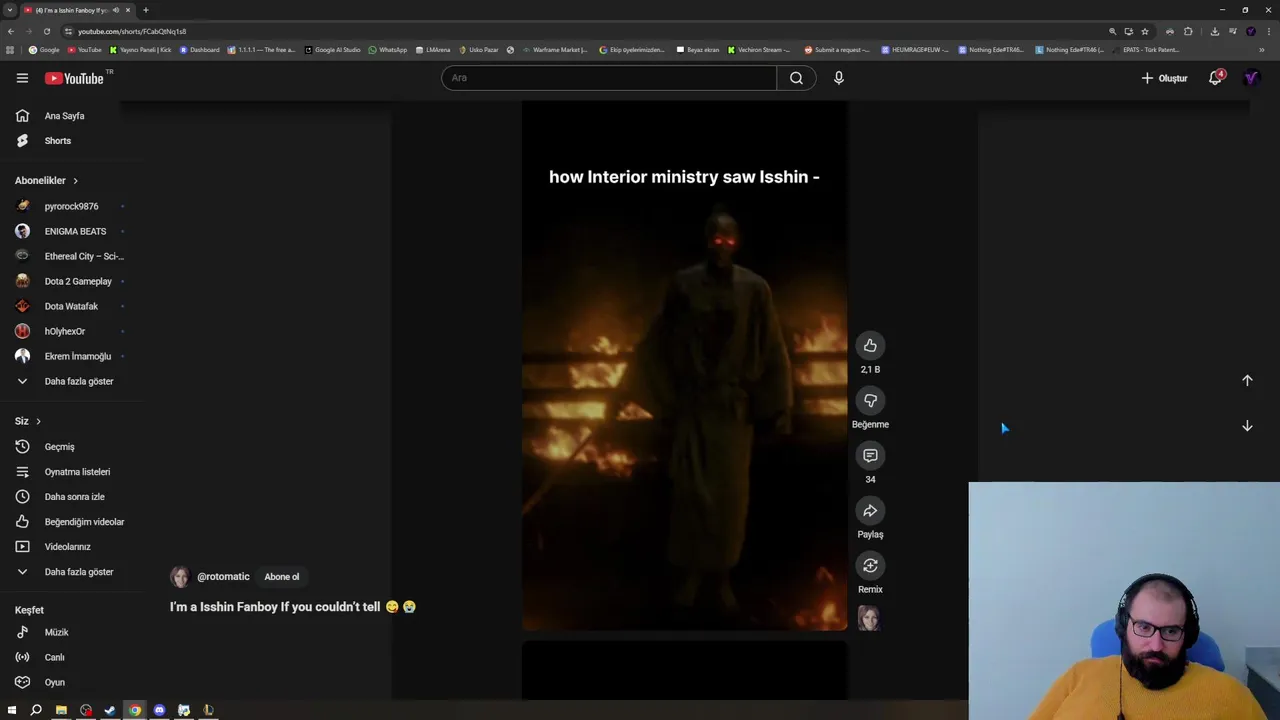
Task: Reload the page in Chrome
Action: click(46, 31)
